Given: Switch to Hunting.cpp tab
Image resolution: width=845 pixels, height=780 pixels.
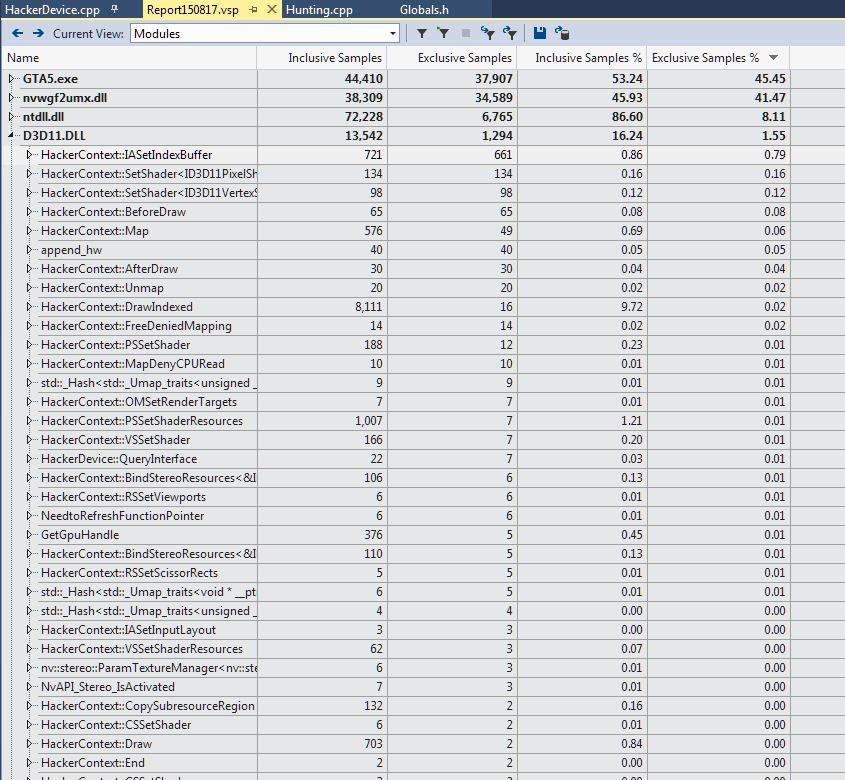Looking at the screenshot, I should (319, 10).
